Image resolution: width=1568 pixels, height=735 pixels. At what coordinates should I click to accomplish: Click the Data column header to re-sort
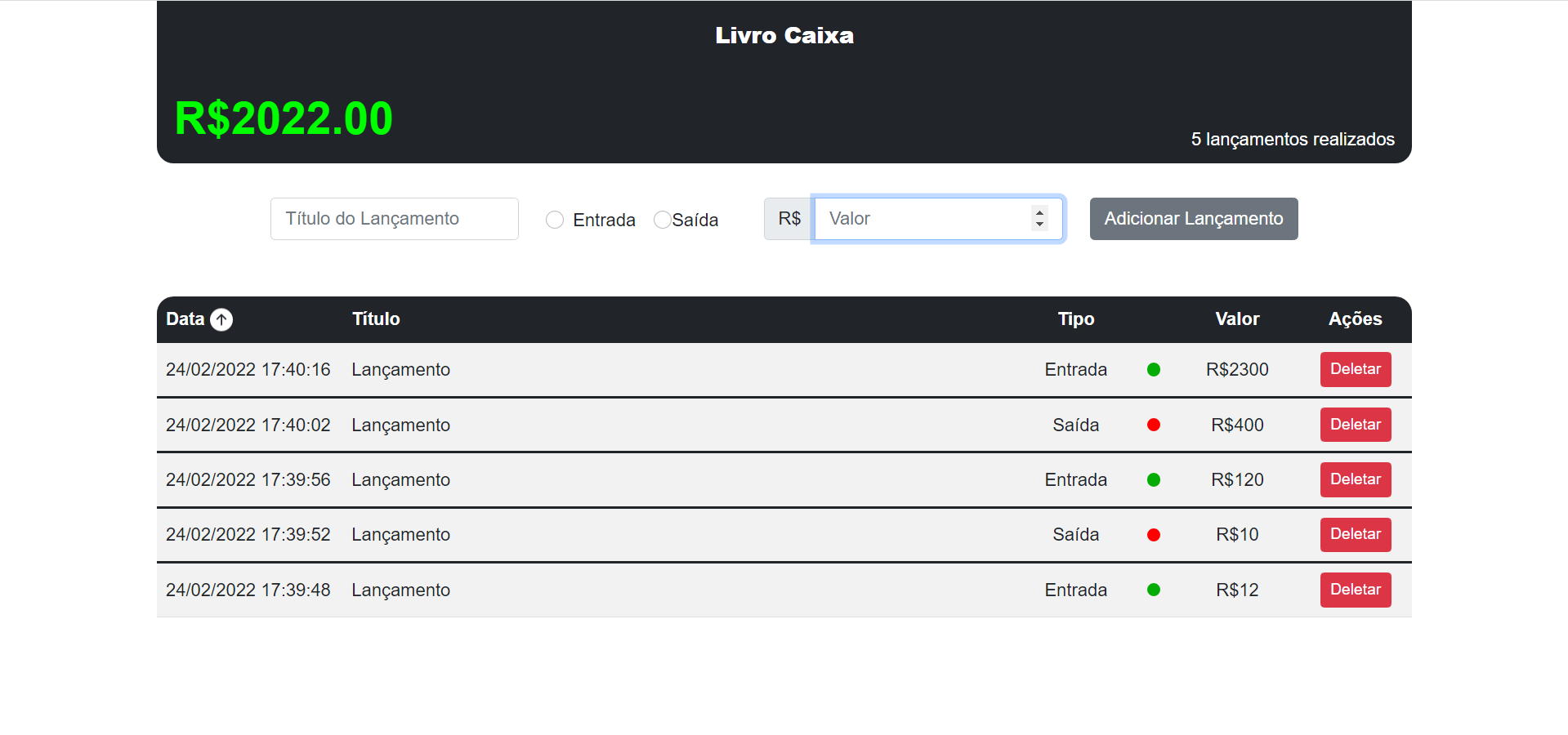pyautogui.click(x=185, y=319)
